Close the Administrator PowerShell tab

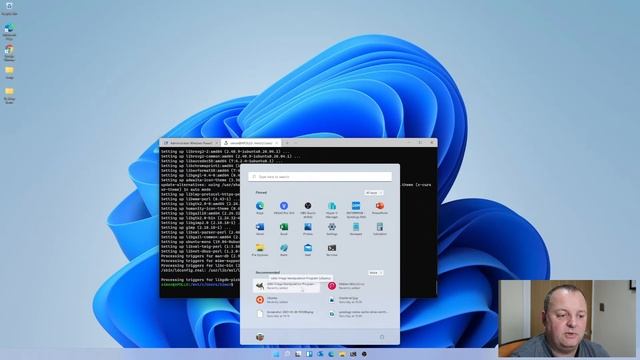tap(217, 143)
